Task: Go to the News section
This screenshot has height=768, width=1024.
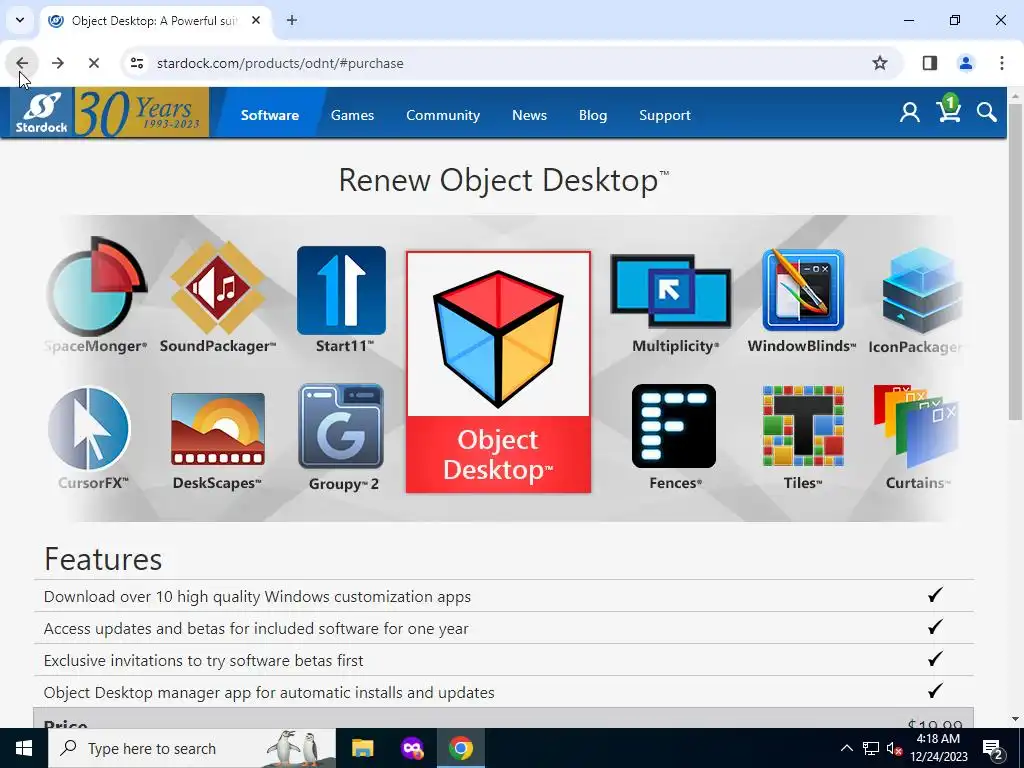Action: [x=529, y=115]
